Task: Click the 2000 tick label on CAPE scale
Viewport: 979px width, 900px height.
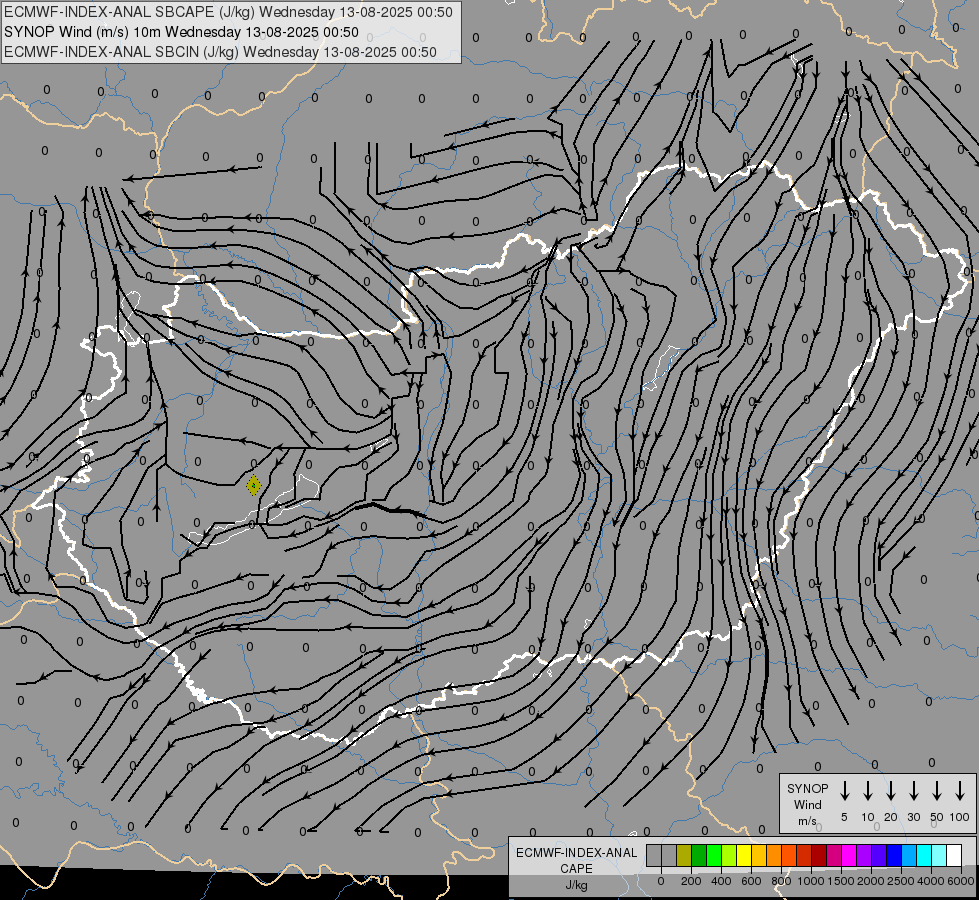Action: (x=871, y=881)
